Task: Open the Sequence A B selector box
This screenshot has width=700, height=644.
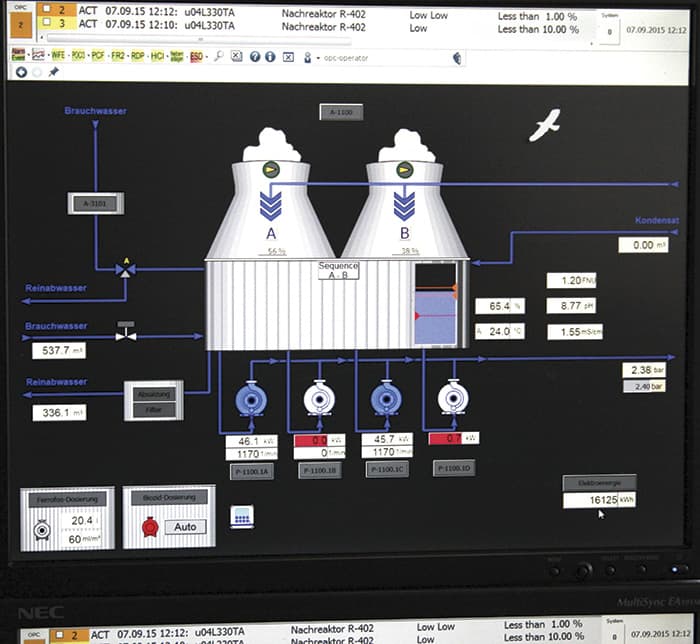Action: 338,272
